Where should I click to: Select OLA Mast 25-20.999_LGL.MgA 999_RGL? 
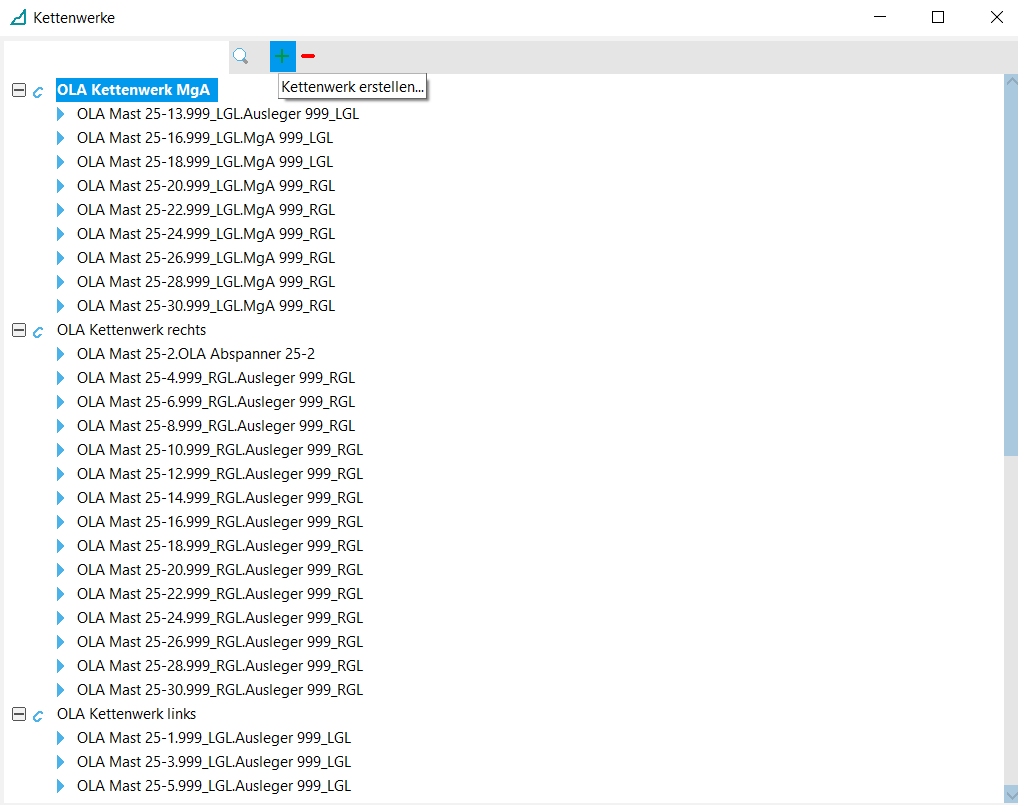[x=205, y=186]
